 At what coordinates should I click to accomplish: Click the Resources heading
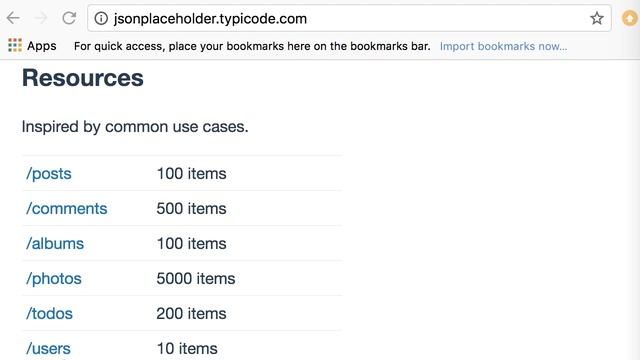83,78
